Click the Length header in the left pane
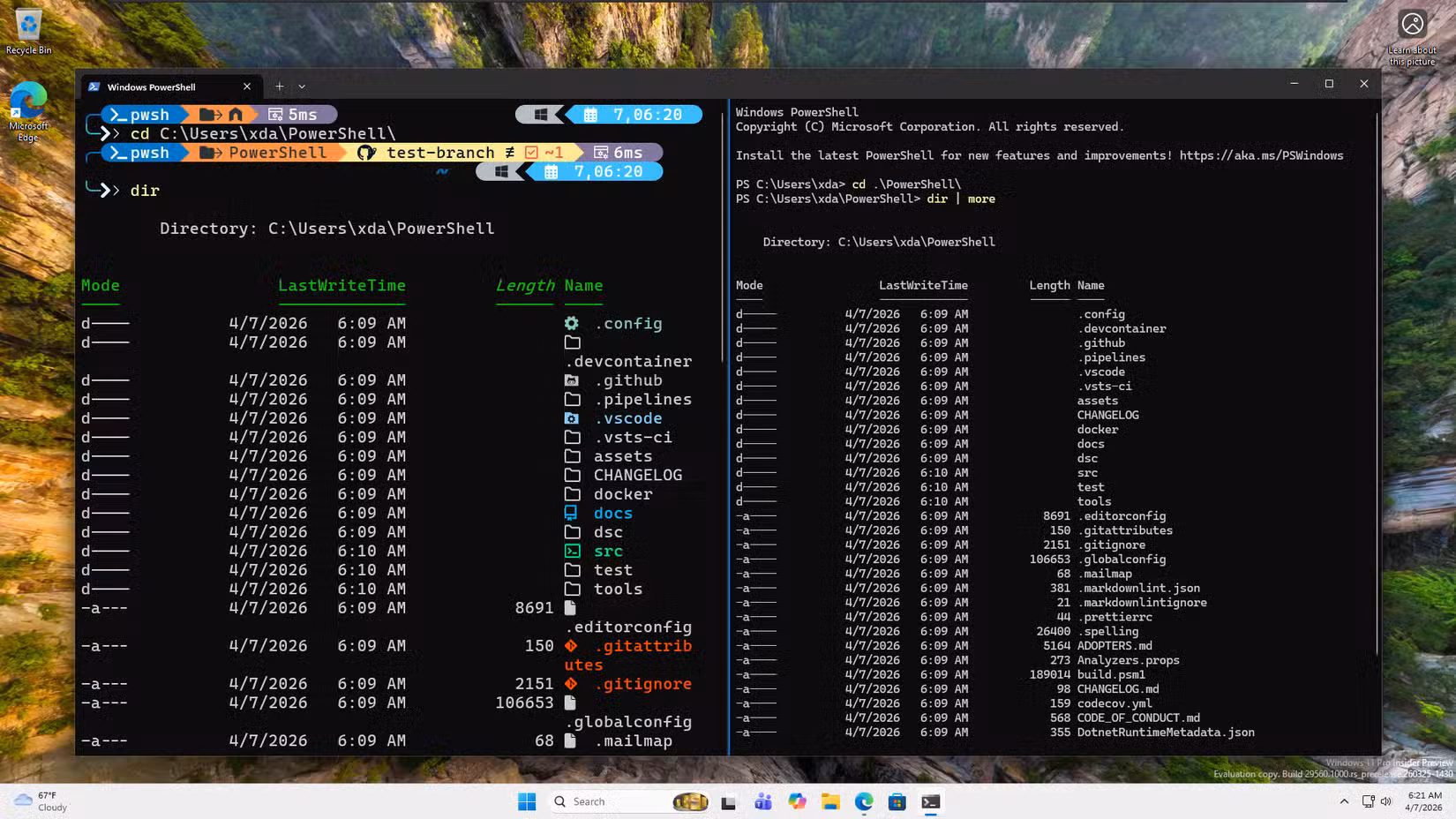The width and height of the screenshot is (1456, 819). [x=525, y=285]
